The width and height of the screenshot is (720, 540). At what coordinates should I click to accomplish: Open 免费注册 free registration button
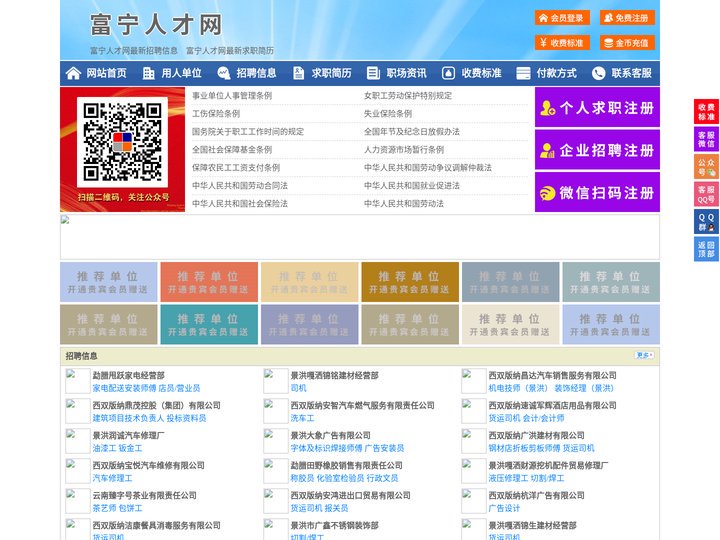click(x=627, y=18)
